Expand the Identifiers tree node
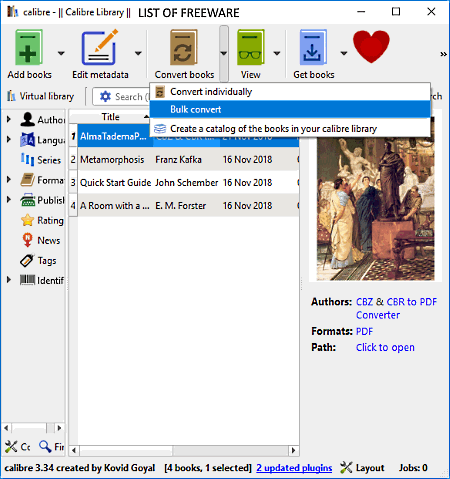Viewport: 450px width, 479px height. (9, 280)
